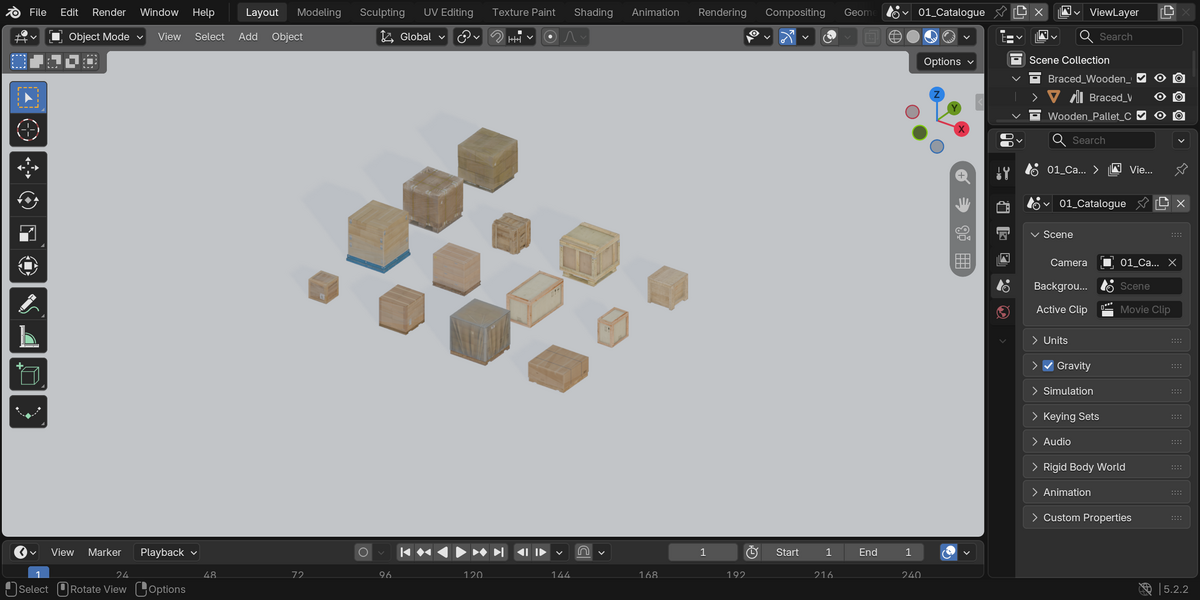Toggle snapping magnet in viewport header
Viewport: 1200px width, 600px height.
[x=497, y=37]
